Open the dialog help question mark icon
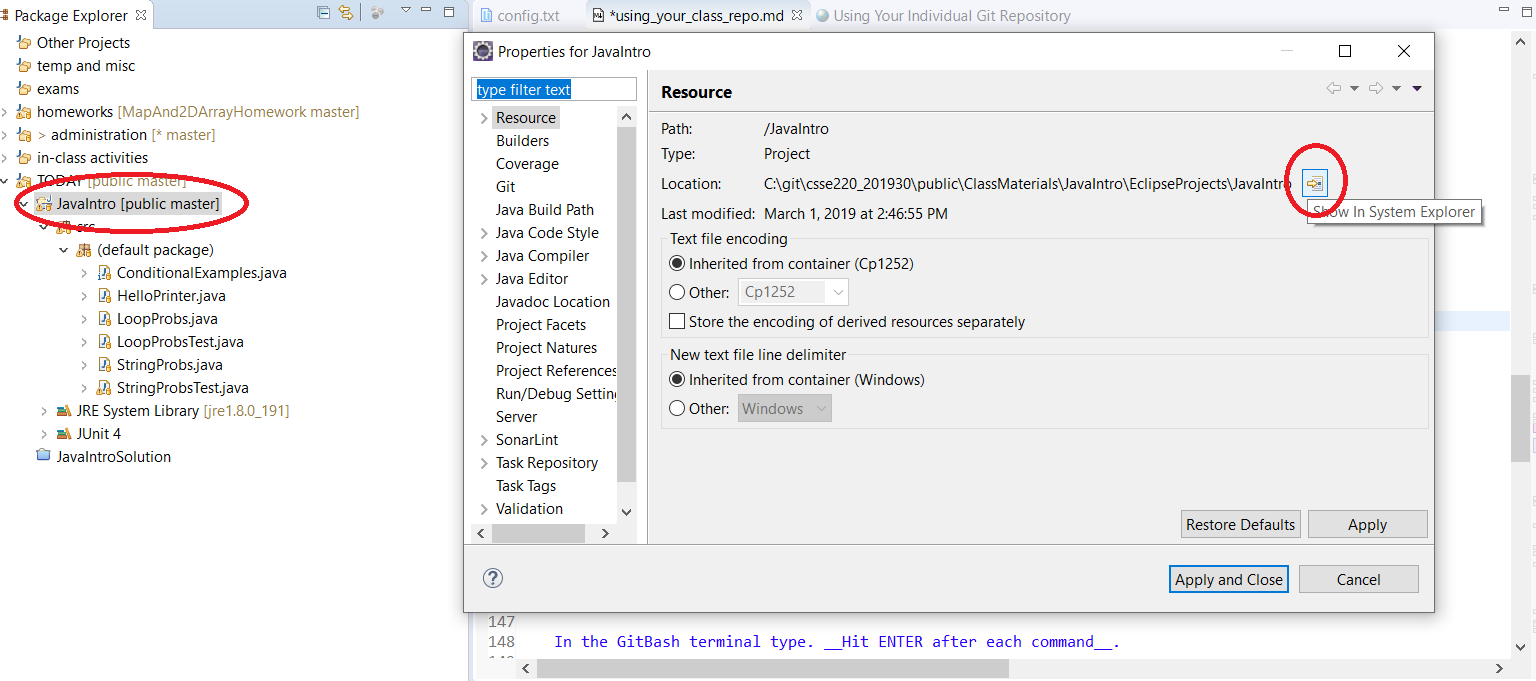1536x681 pixels. (x=492, y=578)
